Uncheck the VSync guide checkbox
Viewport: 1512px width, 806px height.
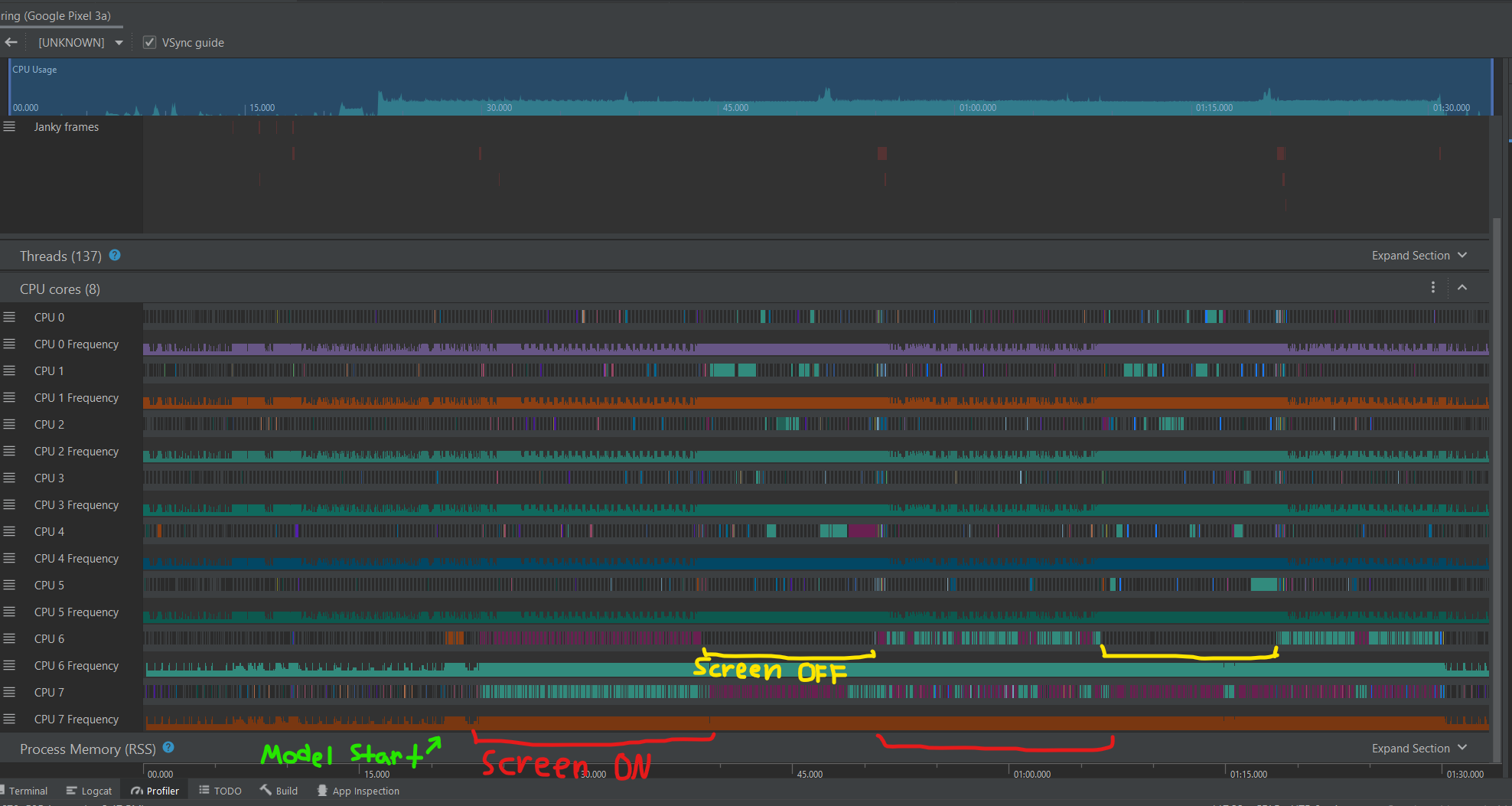tap(149, 42)
